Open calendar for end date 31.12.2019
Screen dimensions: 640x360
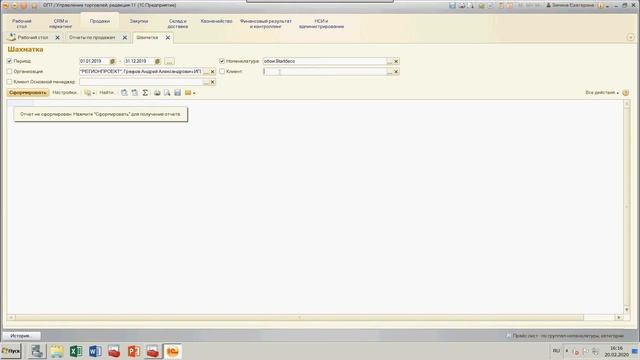[157, 61]
